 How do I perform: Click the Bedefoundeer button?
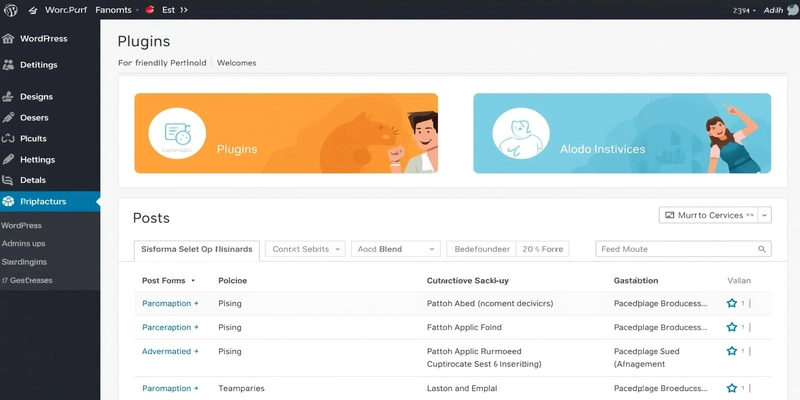click(482, 249)
